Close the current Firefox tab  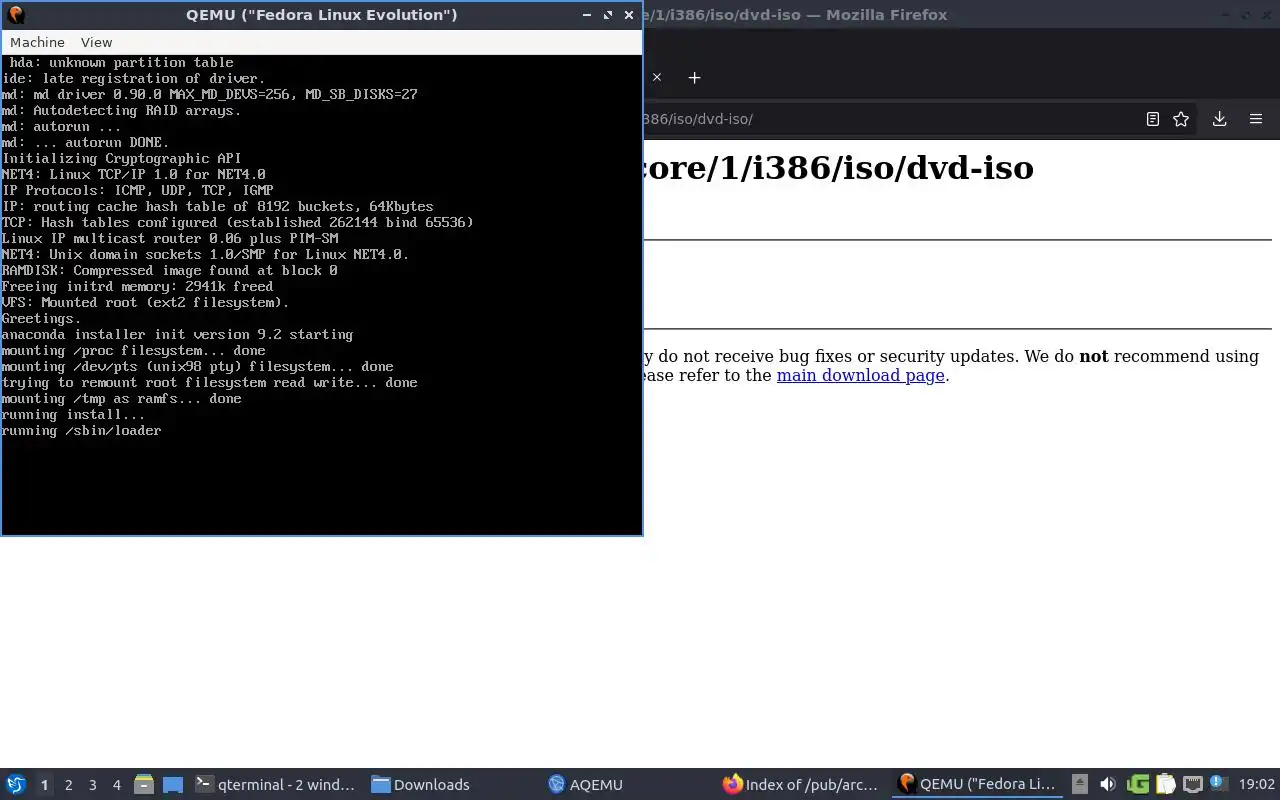657,77
